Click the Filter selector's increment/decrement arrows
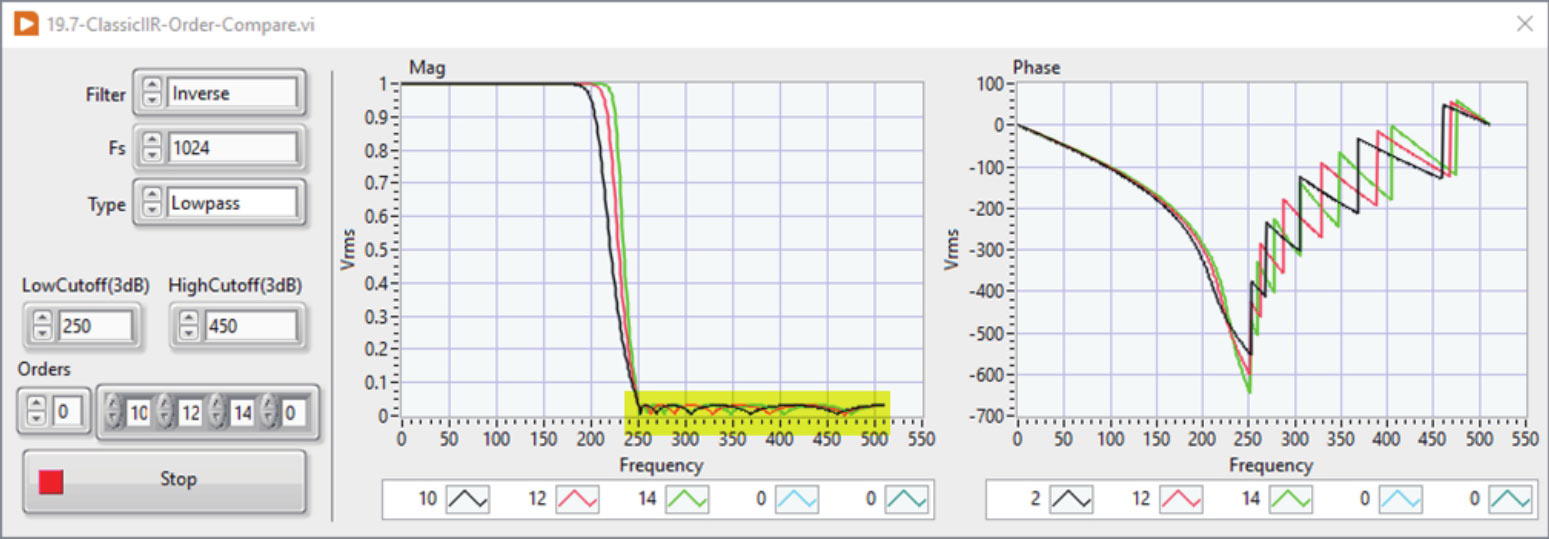 pos(151,94)
